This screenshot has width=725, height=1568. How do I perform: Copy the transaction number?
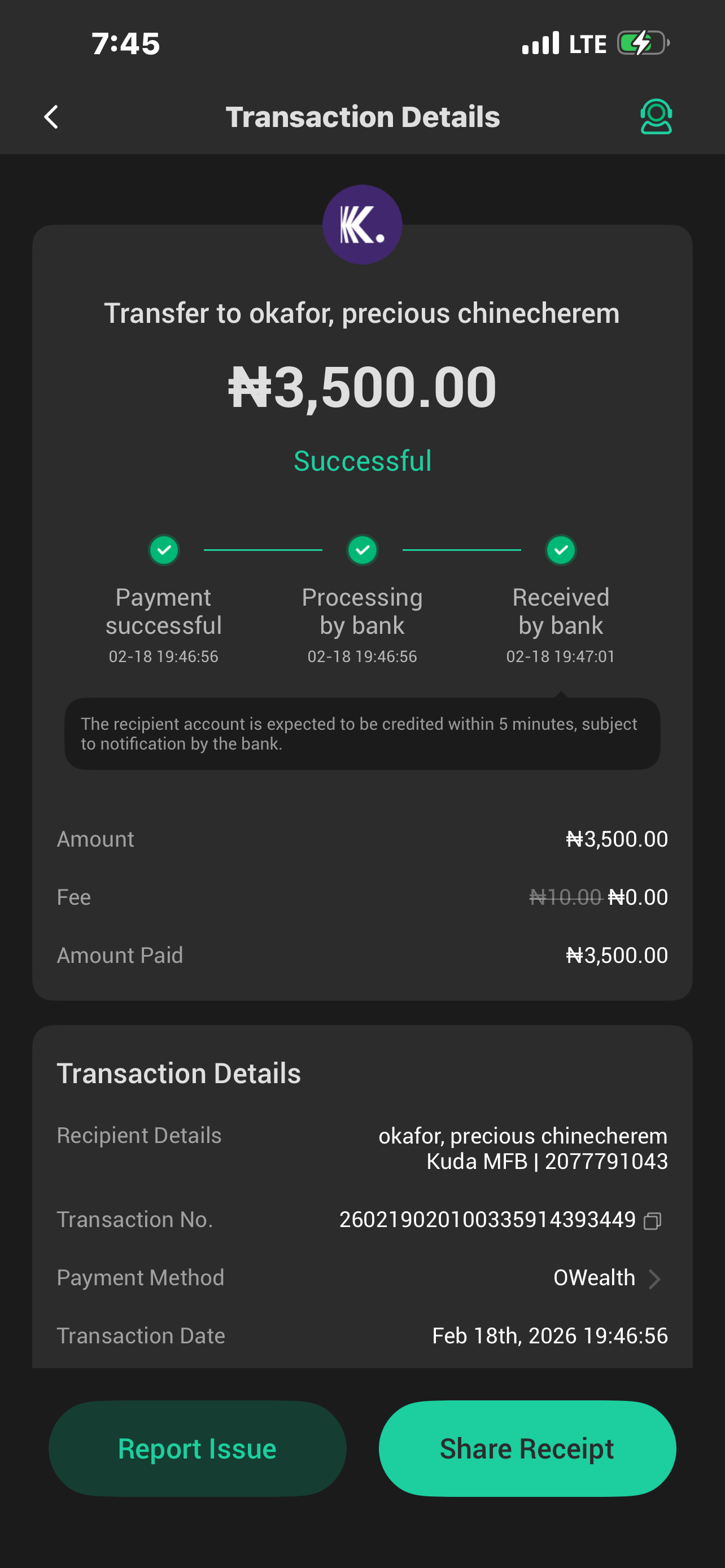652,1221
